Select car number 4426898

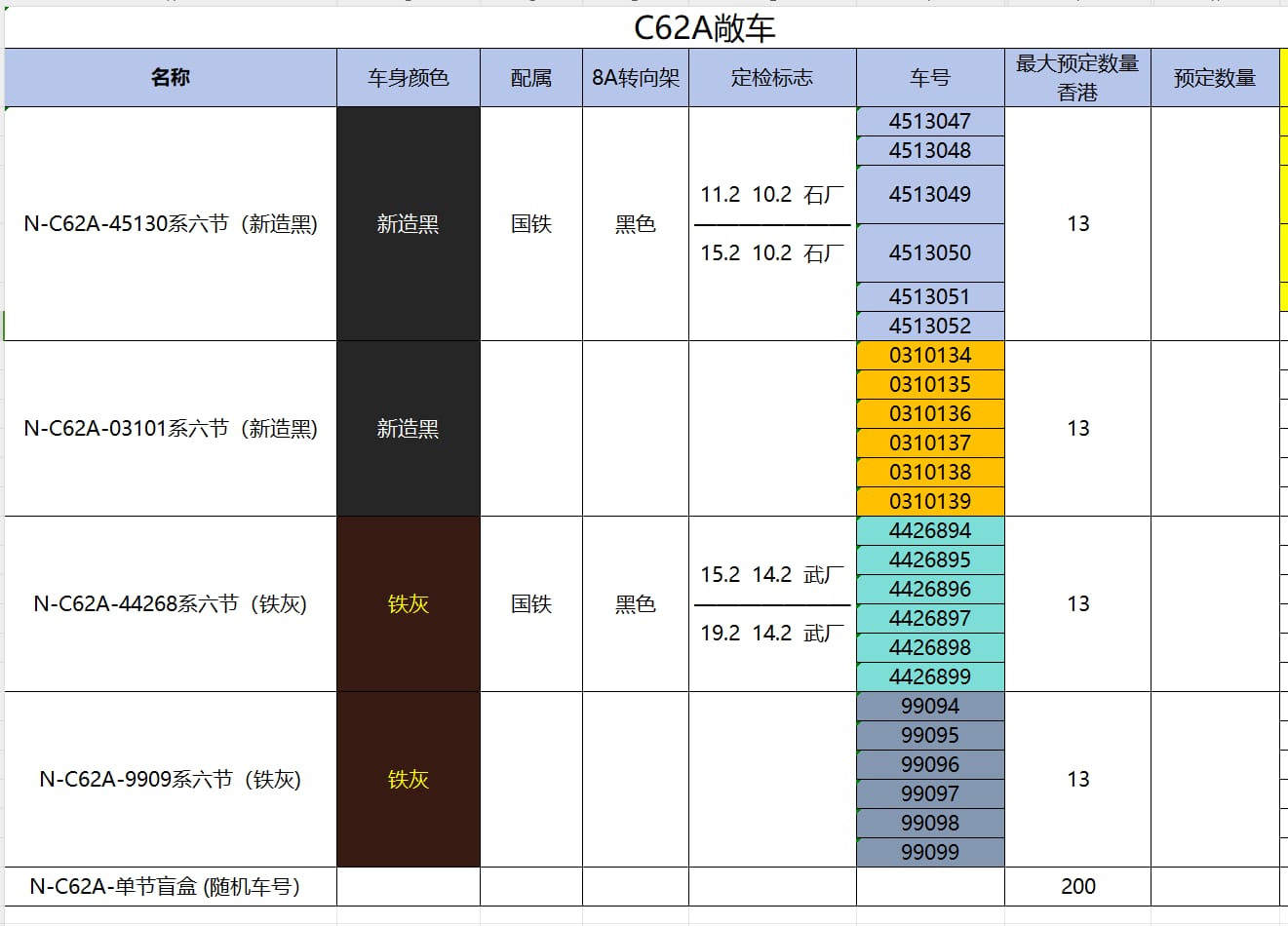[930, 648]
